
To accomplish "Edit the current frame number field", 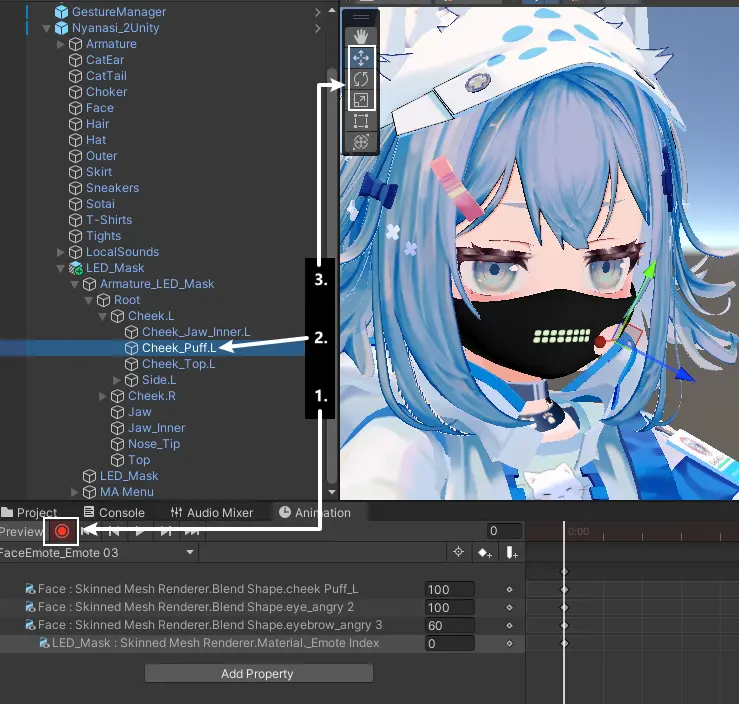I will point(504,531).
